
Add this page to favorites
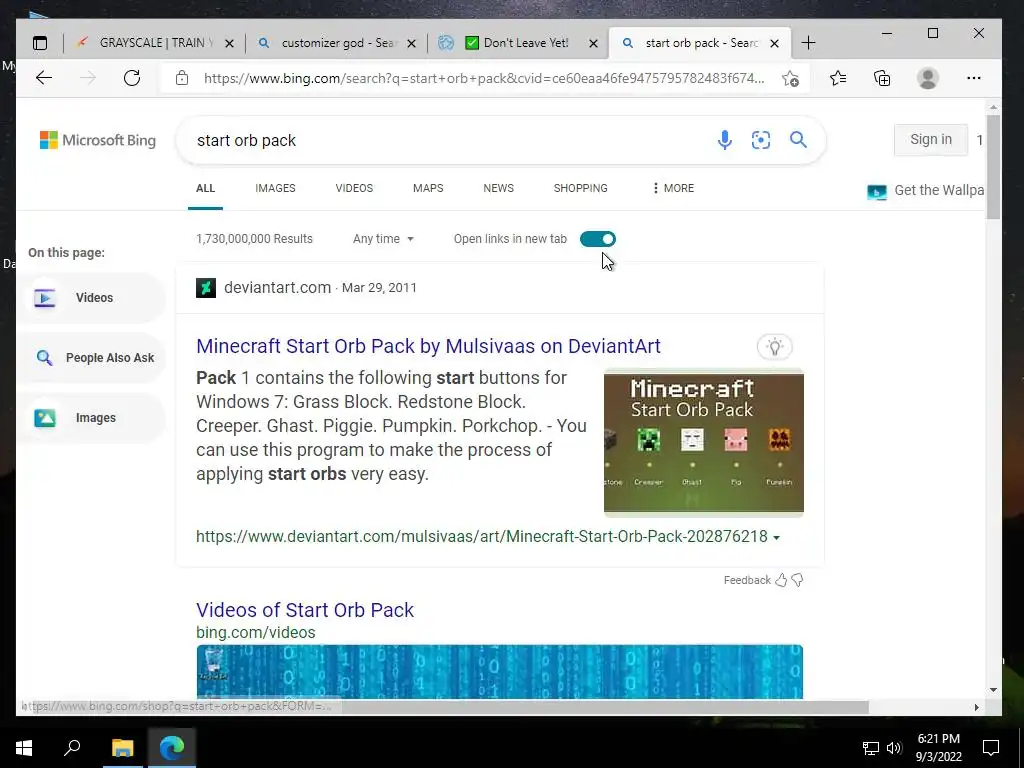pyautogui.click(x=790, y=79)
